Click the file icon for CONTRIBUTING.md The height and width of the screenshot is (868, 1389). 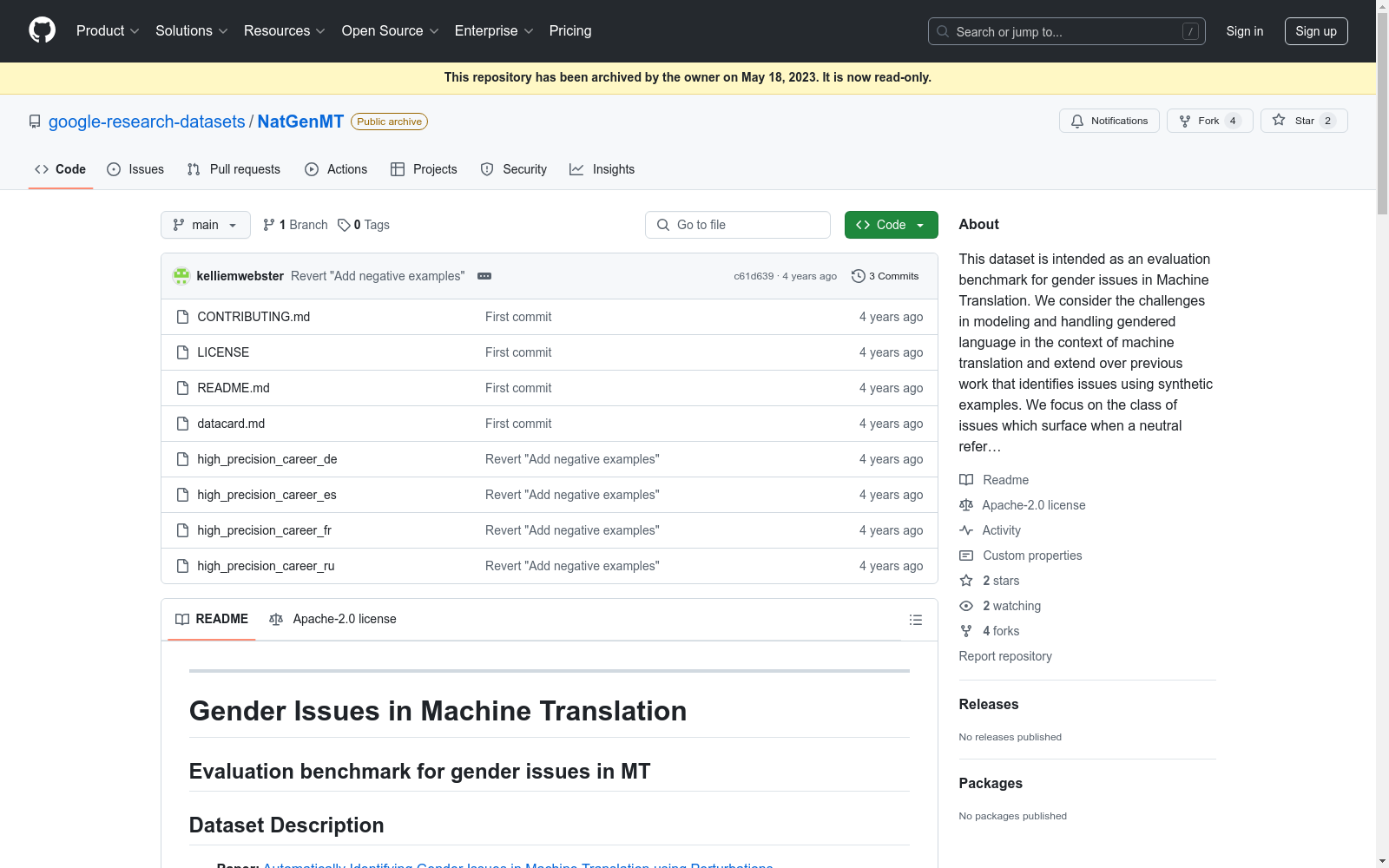click(182, 317)
